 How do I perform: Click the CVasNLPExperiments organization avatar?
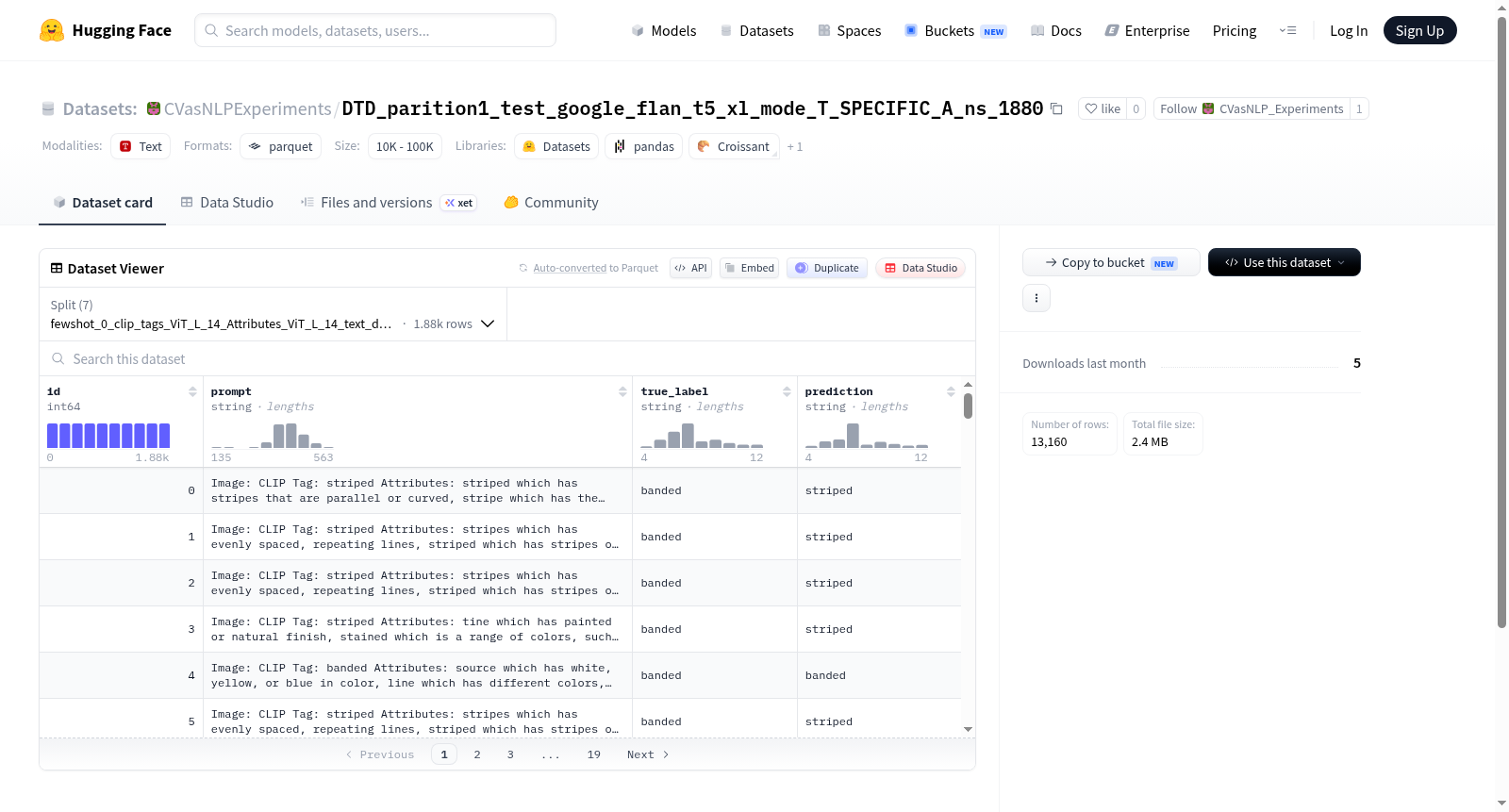pos(154,109)
